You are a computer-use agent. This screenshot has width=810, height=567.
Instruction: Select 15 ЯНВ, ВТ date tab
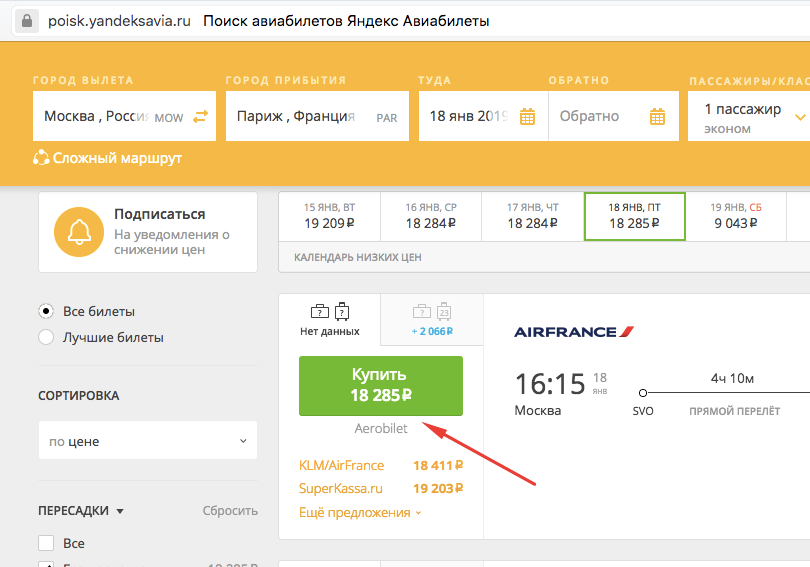coord(330,216)
